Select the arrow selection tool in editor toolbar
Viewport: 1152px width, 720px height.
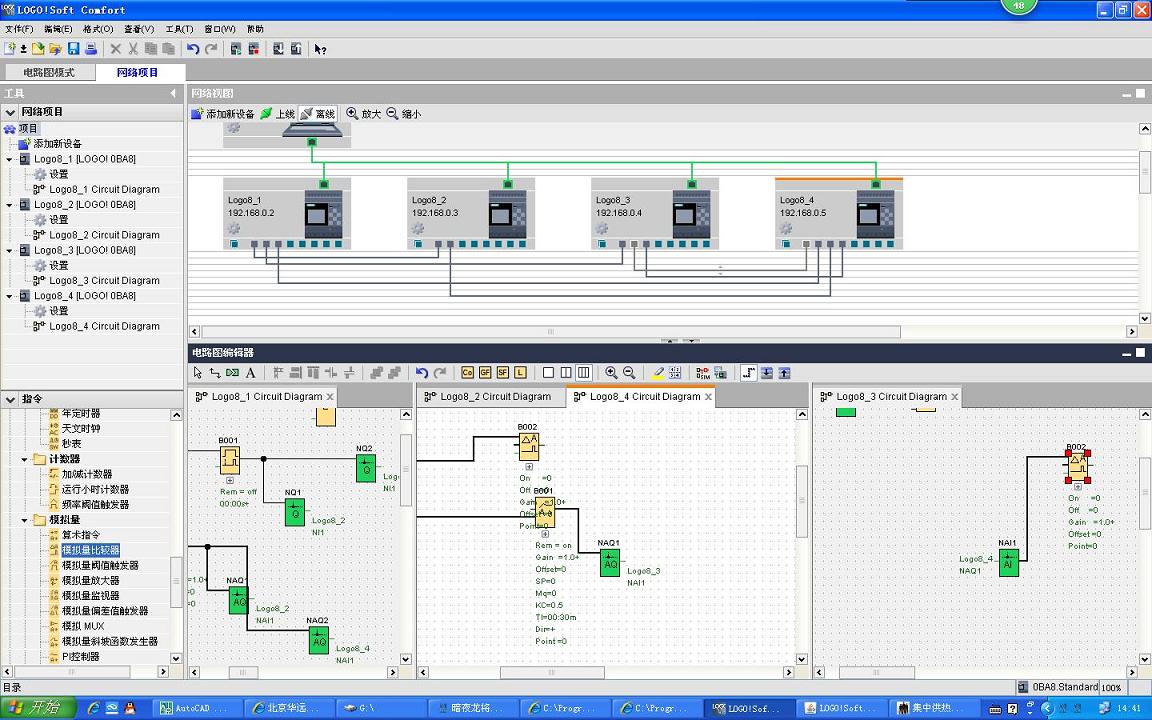(x=198, y=372)
